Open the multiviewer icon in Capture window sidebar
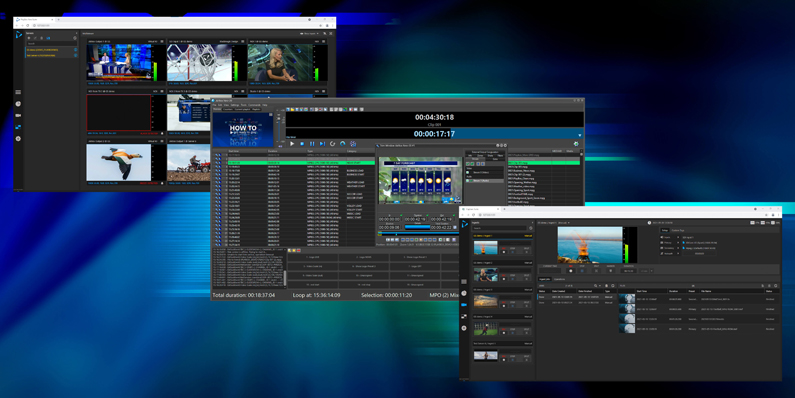Screen dimensions: 795x398 pyautogui.click(x=464, y=316)
